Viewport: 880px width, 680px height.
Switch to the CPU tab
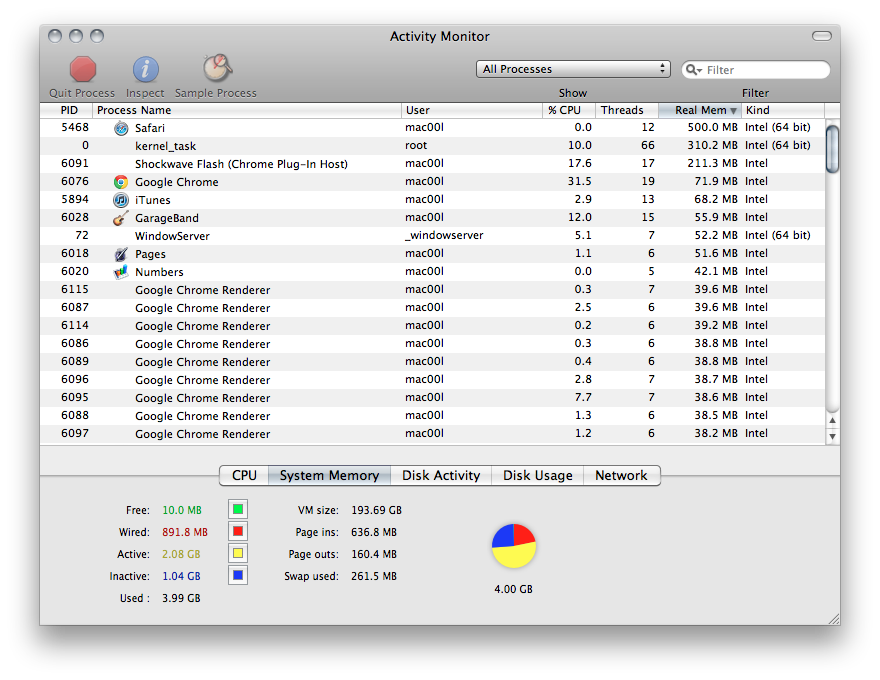point(244,475)
